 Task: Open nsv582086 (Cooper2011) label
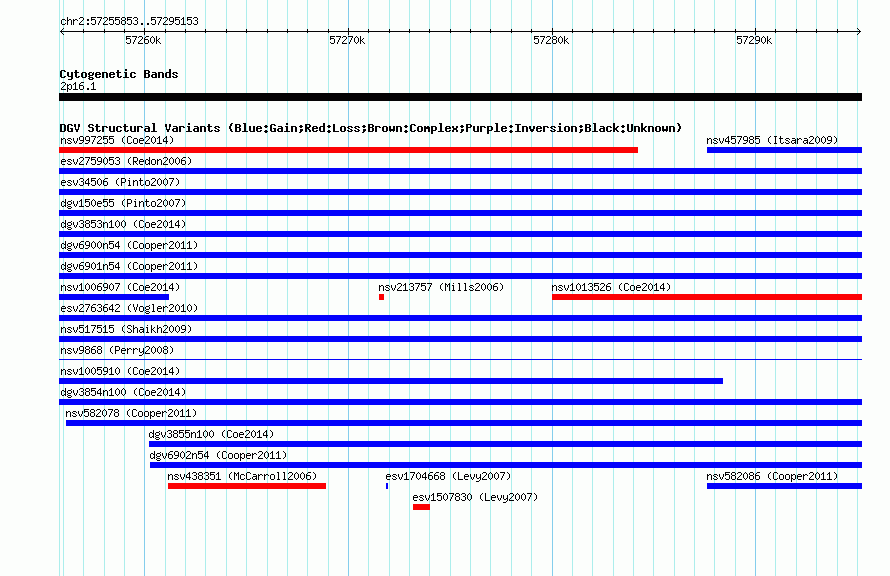[x=772, y=476]
